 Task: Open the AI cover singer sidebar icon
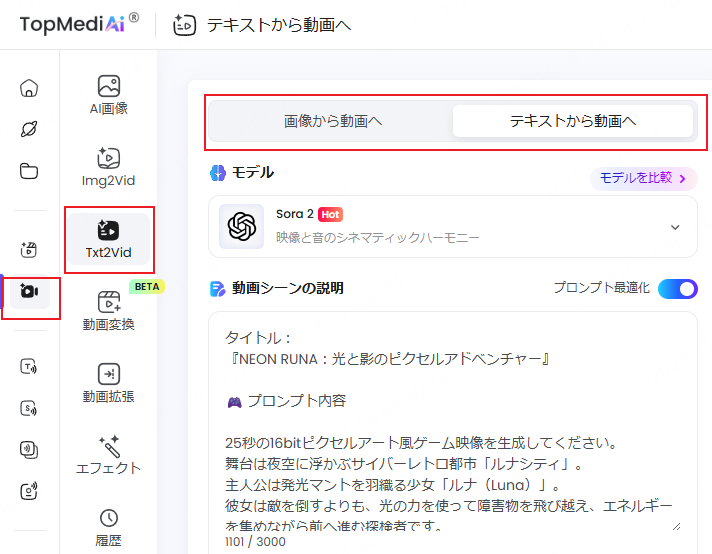pyautogui.click(x=29, y=491)
